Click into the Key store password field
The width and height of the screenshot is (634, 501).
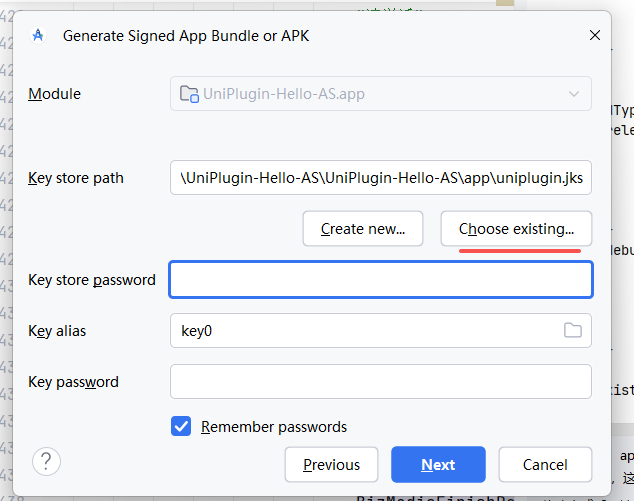pyautogui.click(x=380, y=280)
